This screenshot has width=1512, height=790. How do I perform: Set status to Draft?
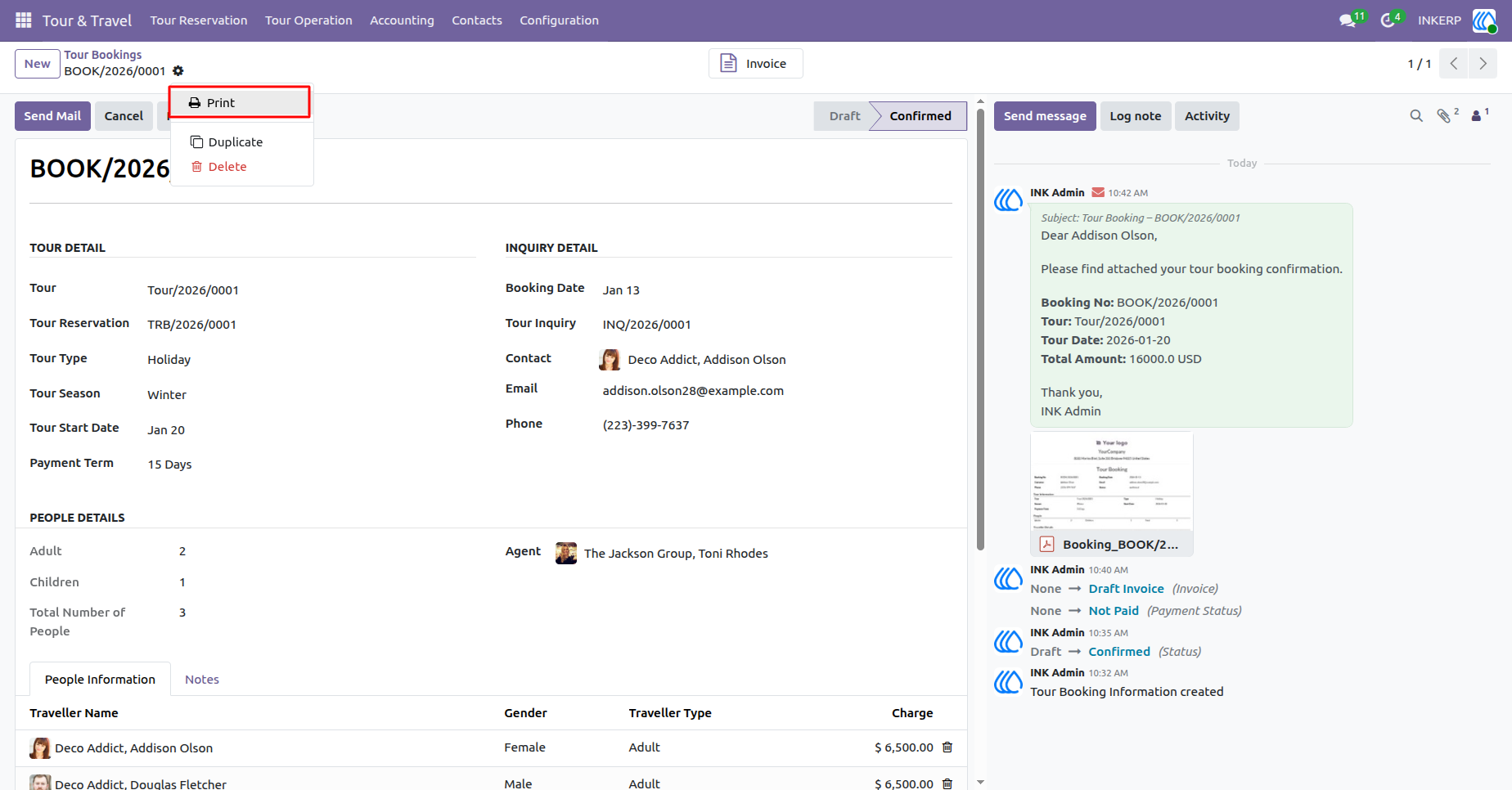tap(844, 116)
